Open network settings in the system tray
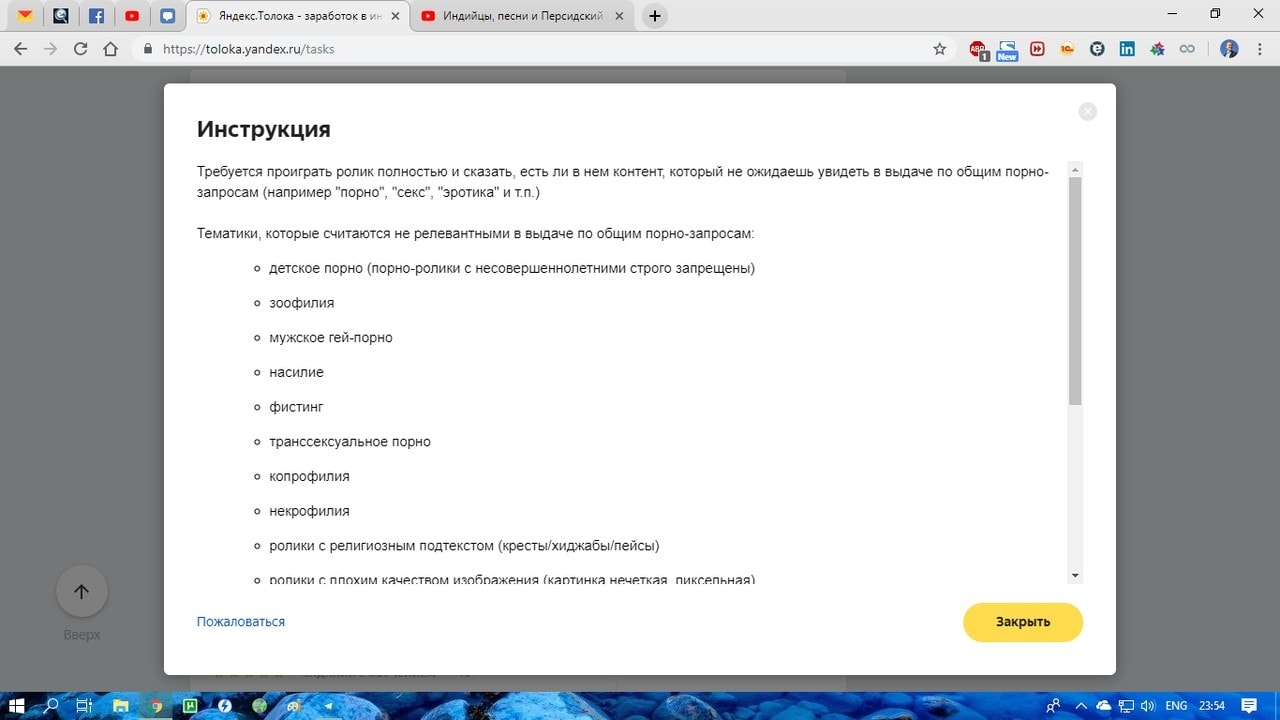Screen dimensions: 1280x720 point(1126,705)
